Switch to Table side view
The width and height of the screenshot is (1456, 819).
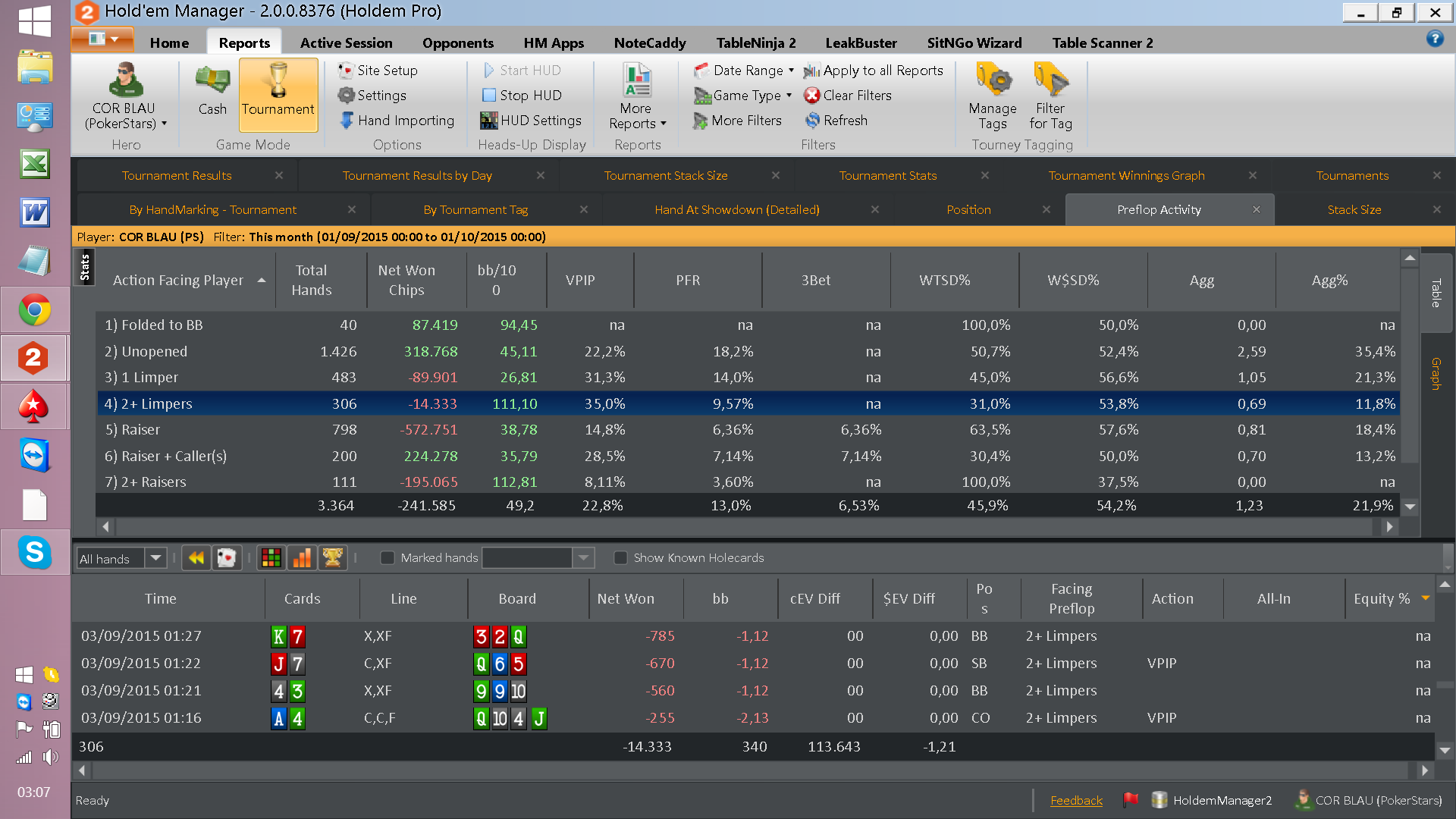pyautogui.click(x=1436, y=293)
